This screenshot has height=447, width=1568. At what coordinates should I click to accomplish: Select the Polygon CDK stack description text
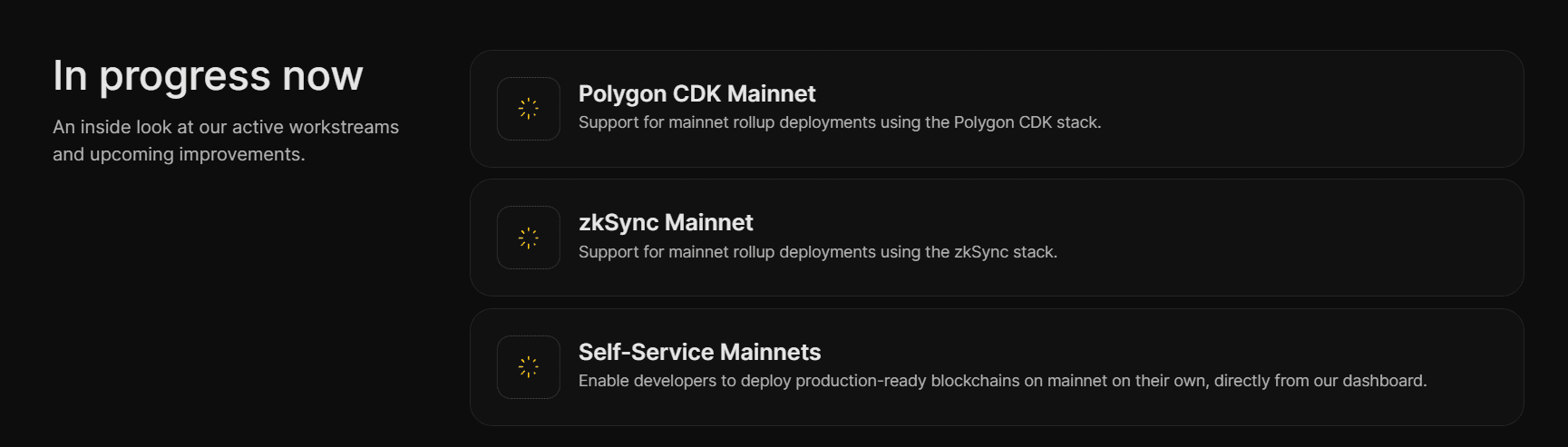pyautogui.click(x=840, y=122)
